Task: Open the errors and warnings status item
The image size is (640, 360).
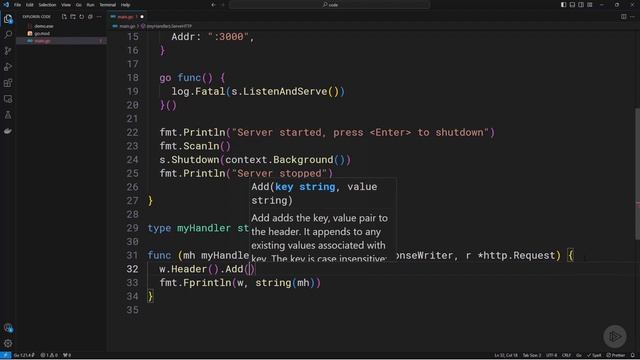Action: tap(49, 356)
